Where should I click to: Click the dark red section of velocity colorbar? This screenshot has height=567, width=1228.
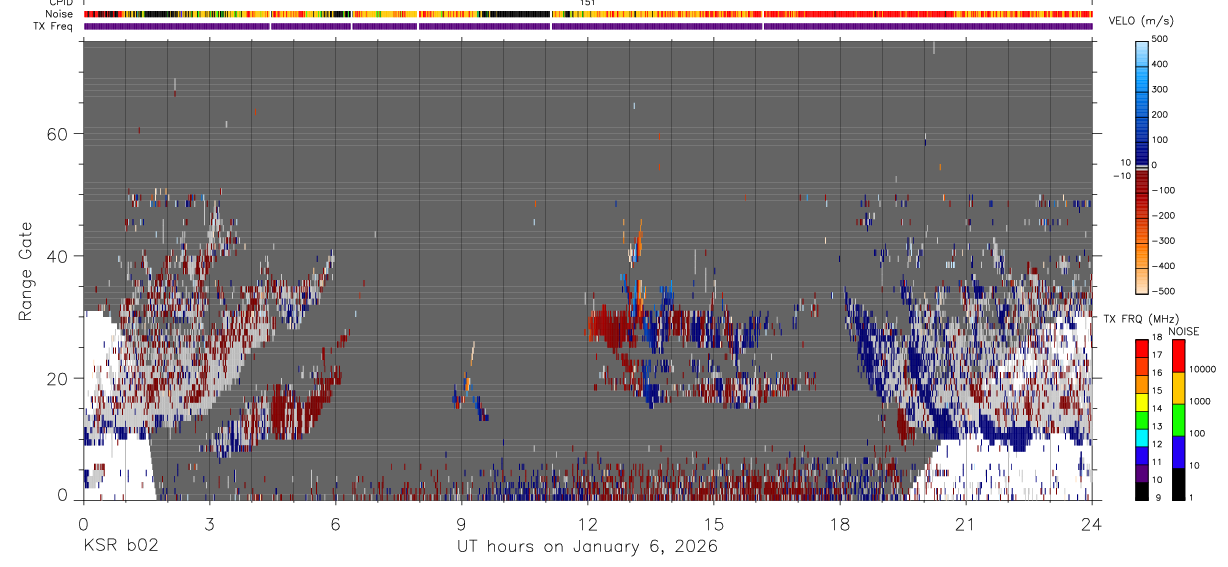click(1142, 179)
